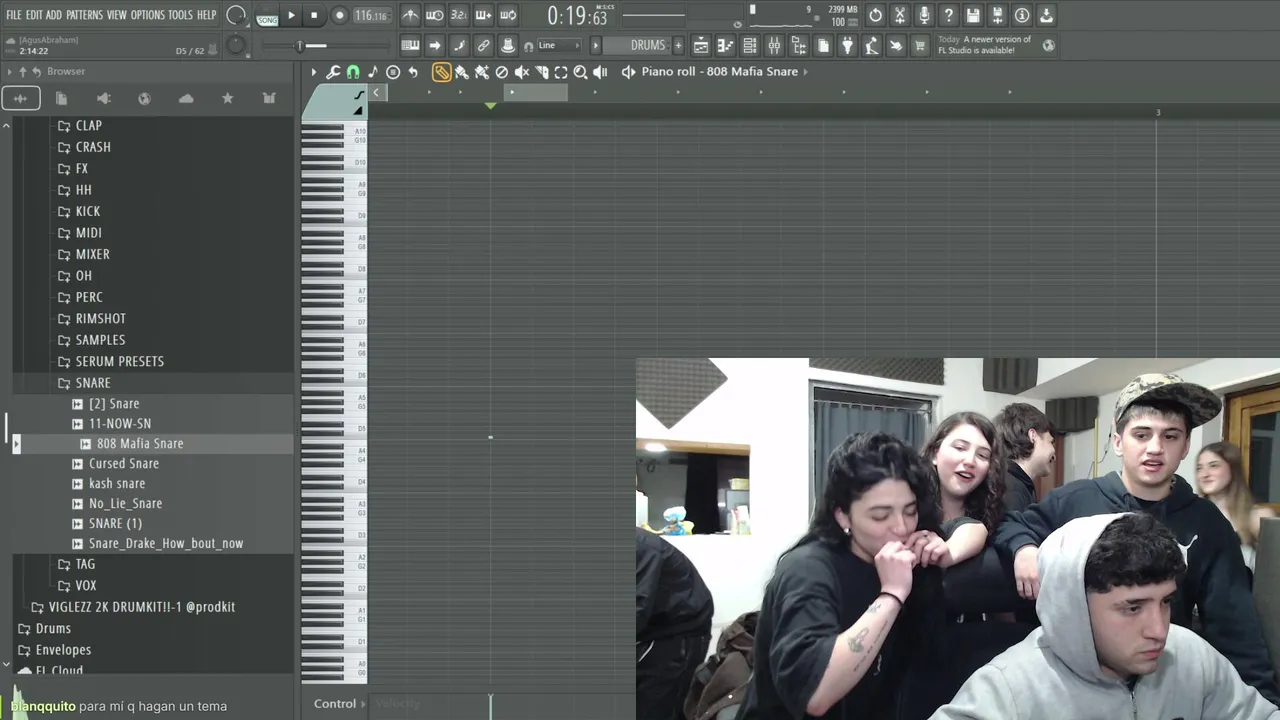This screenshot has height=720, width=1280.
Task: Adjust the main volume knob
Action: coord(237,15)
